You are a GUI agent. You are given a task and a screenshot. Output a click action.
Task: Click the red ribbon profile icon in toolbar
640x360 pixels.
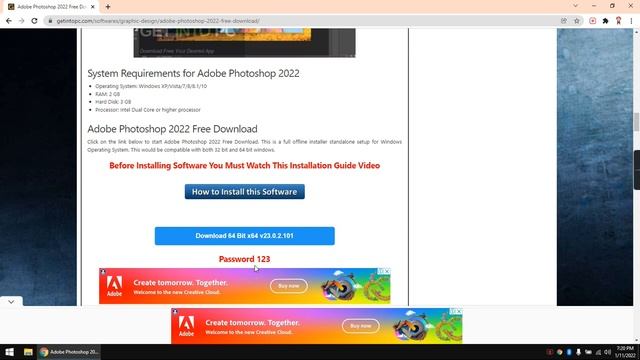pos(618,21)
